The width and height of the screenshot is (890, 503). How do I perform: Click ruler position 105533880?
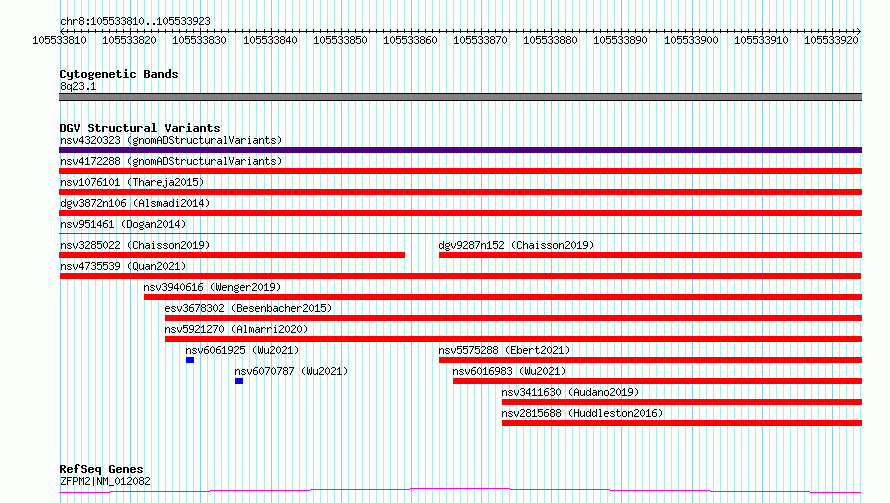pos(550,40)
